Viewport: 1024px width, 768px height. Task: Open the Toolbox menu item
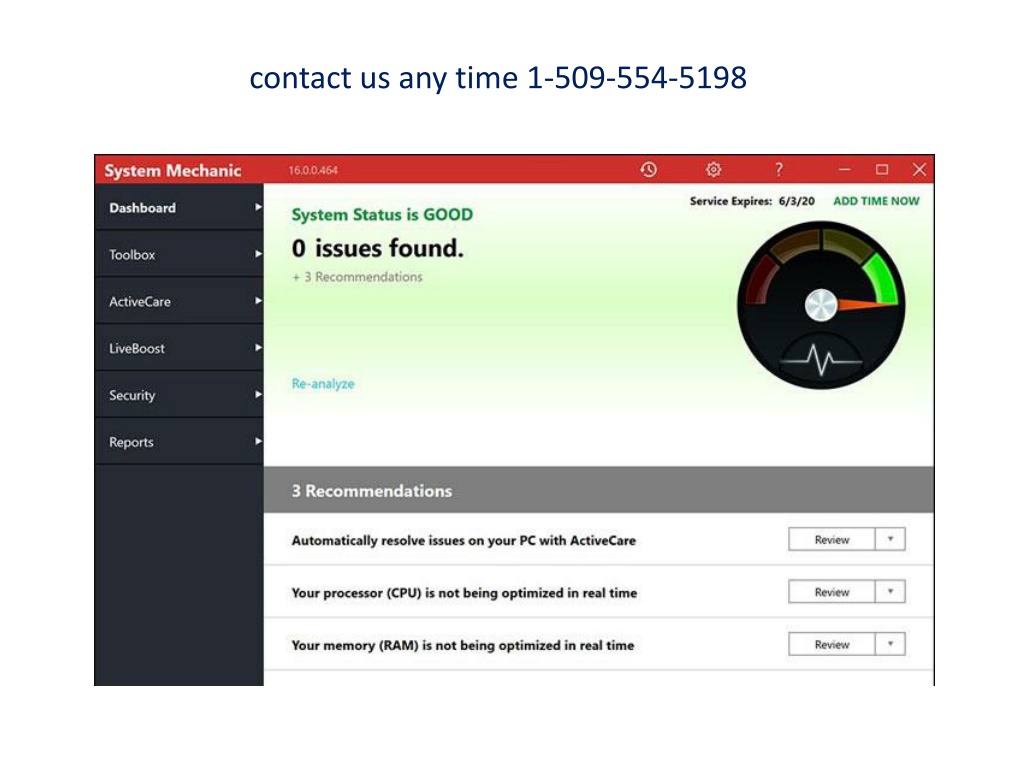(x=179, y=255)
